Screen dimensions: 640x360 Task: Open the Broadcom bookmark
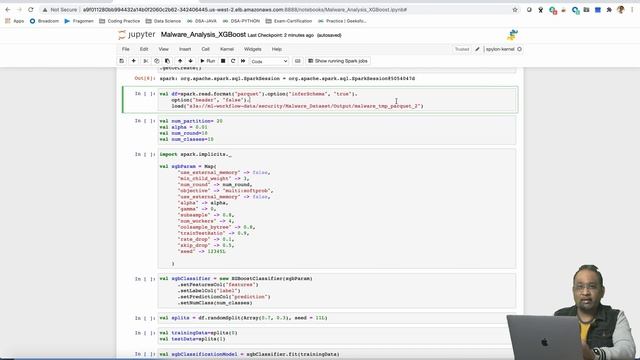(44, 21)
